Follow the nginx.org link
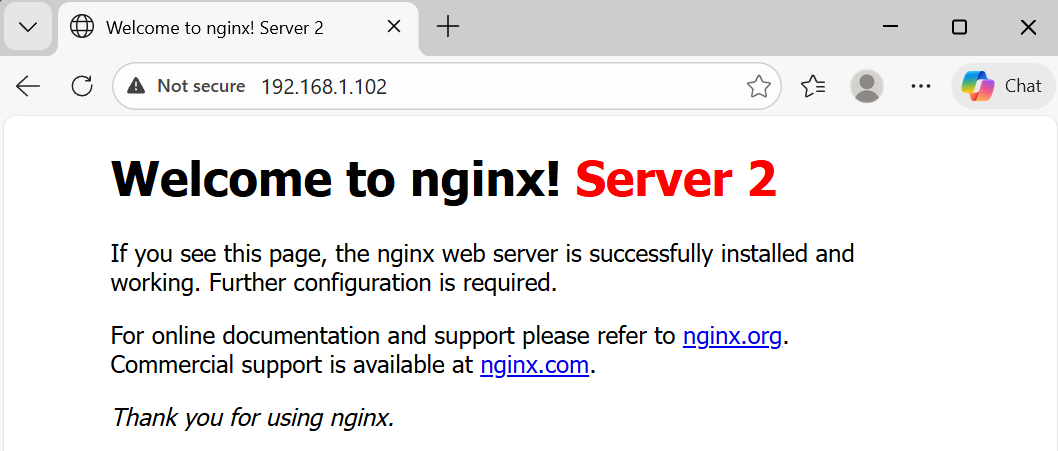This screenshot has width=1058, height=451. coord(732,335)
